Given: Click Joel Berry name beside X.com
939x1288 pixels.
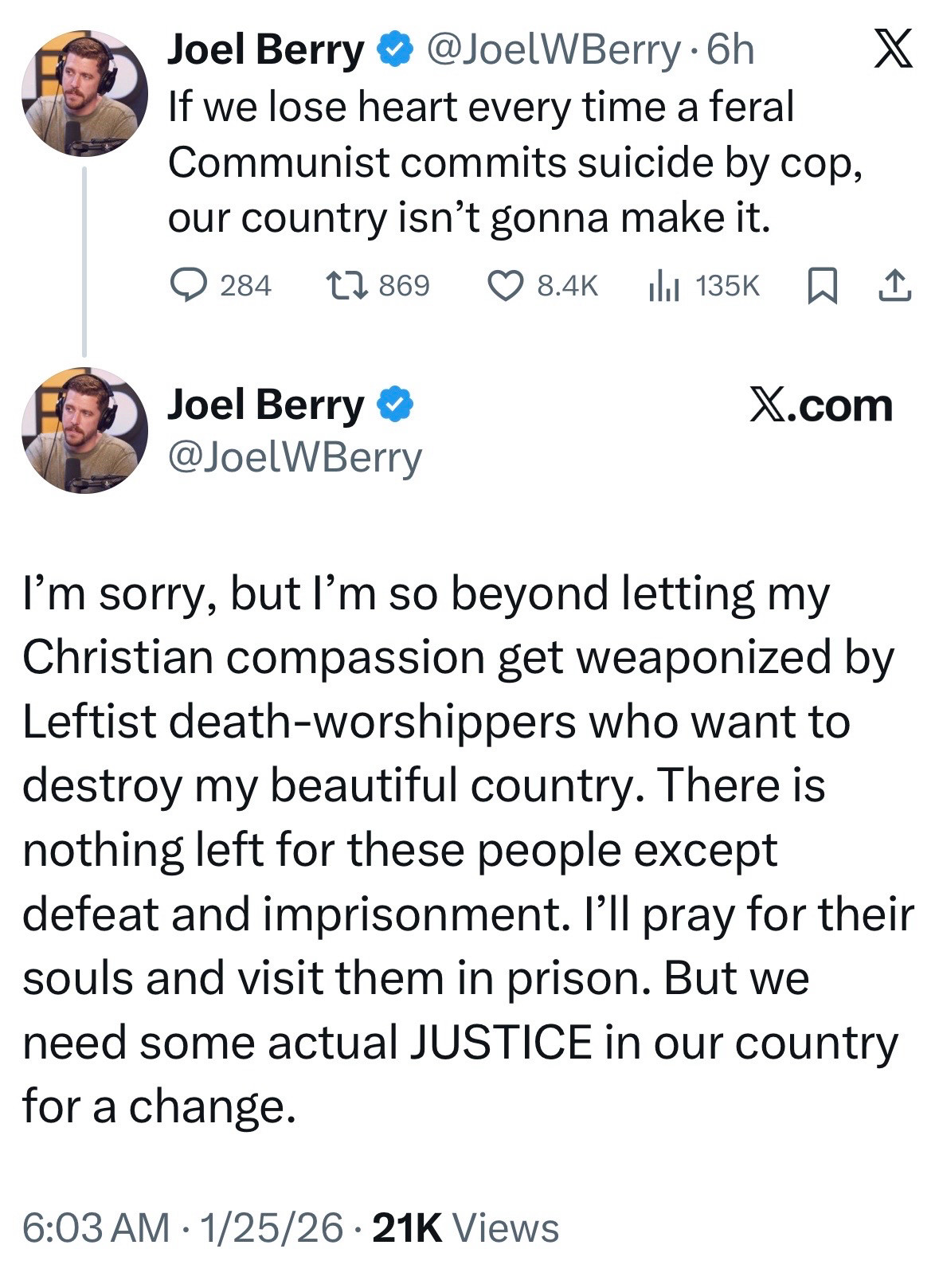Looking at the screenshot, I should (x=265, y=405).
